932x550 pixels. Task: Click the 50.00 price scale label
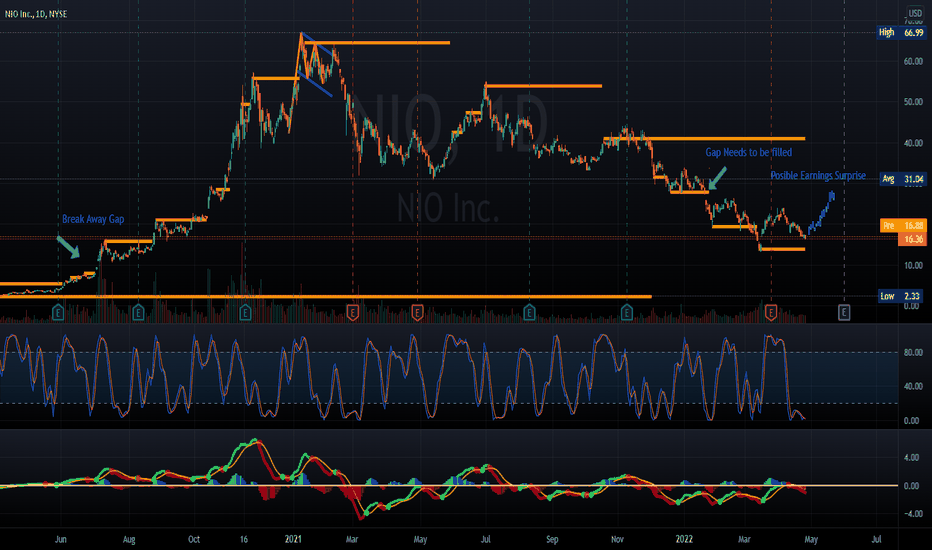coord(913,102)
